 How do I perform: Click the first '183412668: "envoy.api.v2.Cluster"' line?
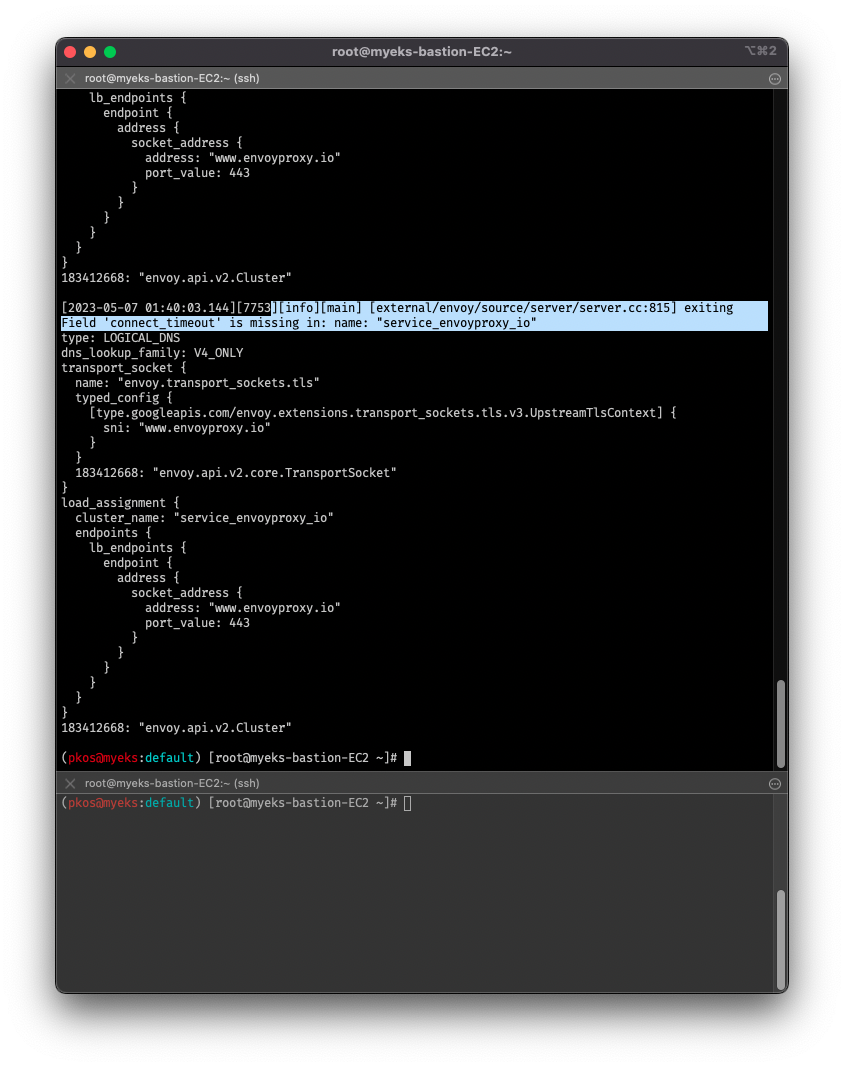click(x=176, y=278)
